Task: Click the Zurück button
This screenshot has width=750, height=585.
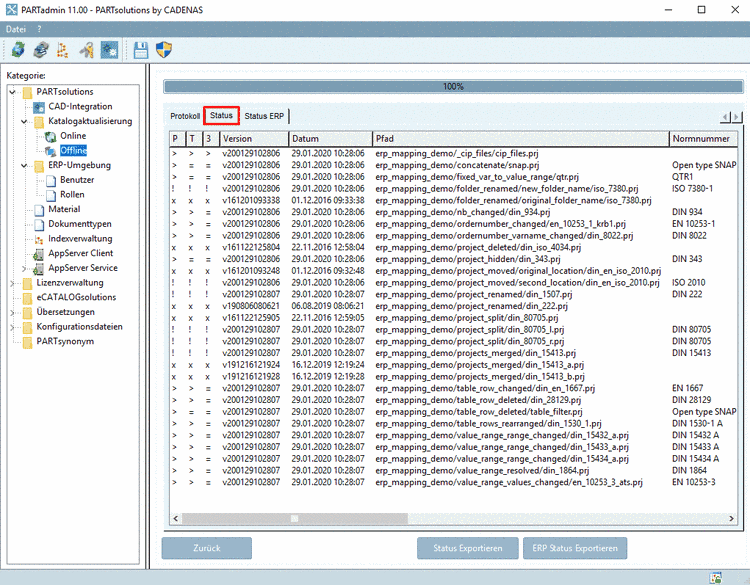Action: pos(207,548)
